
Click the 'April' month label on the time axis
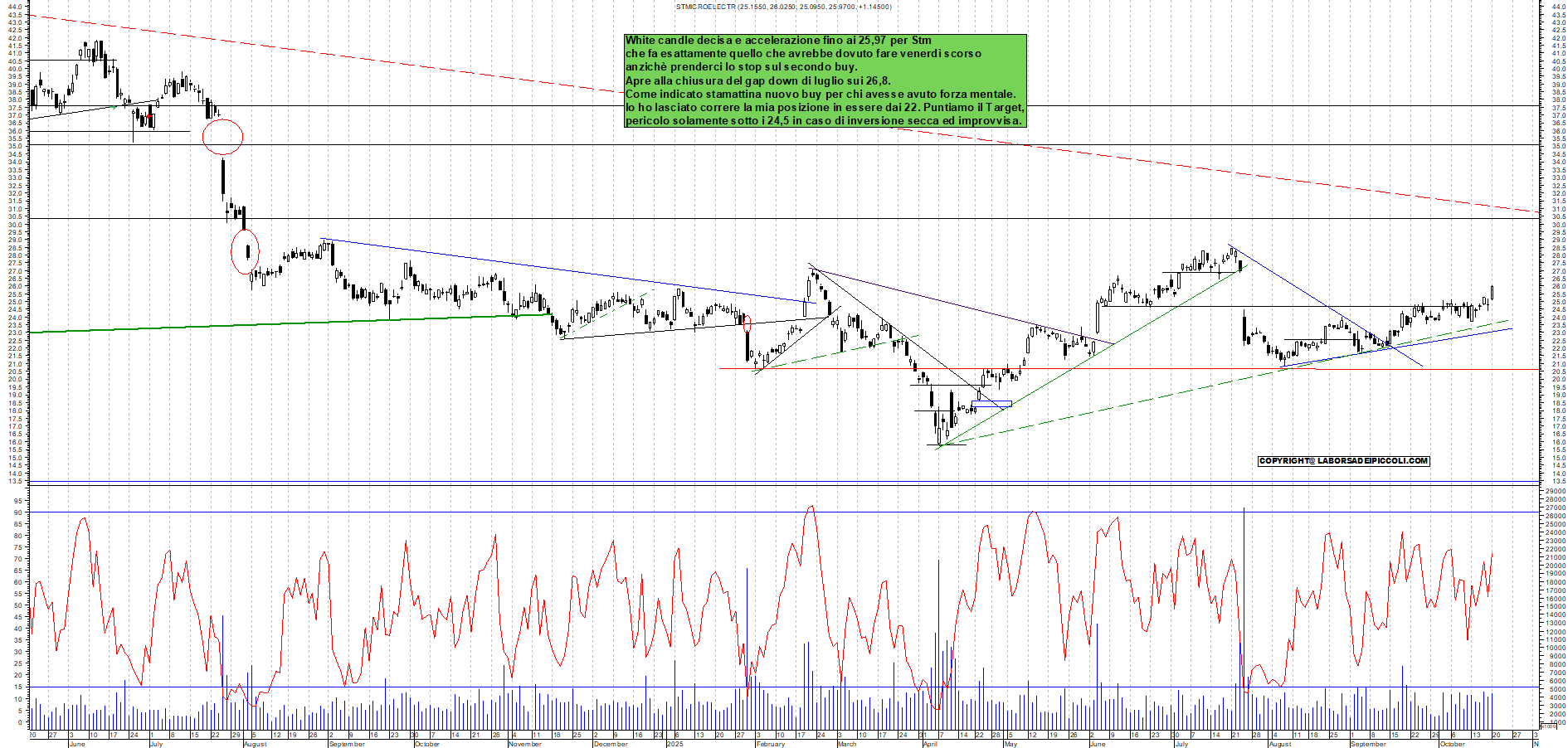(x=930, y=744)
